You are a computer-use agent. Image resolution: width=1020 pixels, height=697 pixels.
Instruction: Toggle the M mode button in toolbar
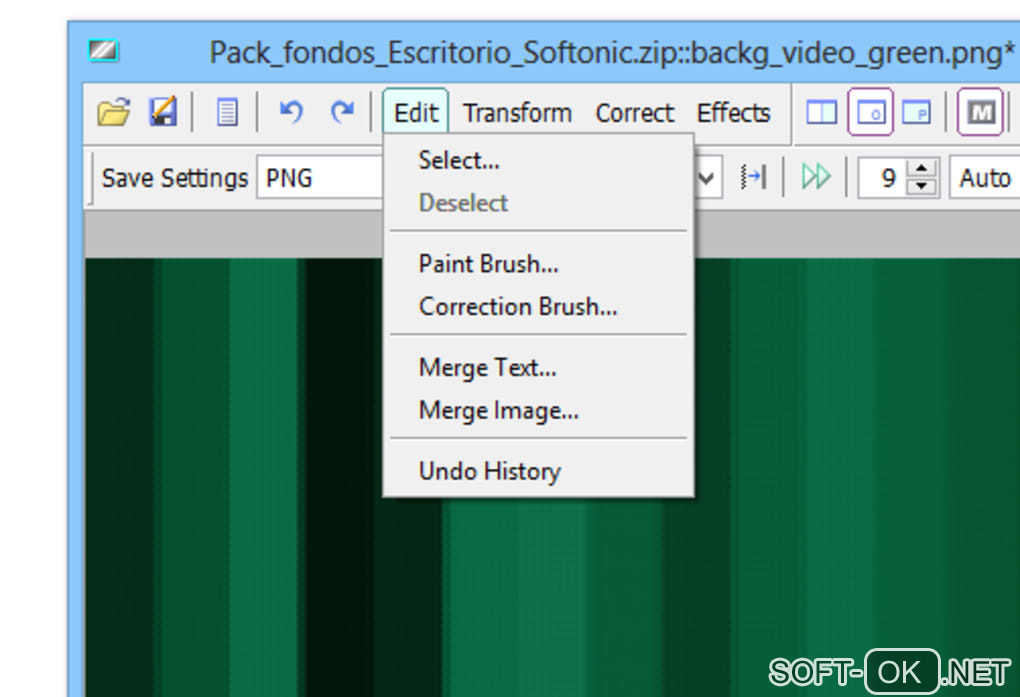pyautogui.click(x=980, y=112)
